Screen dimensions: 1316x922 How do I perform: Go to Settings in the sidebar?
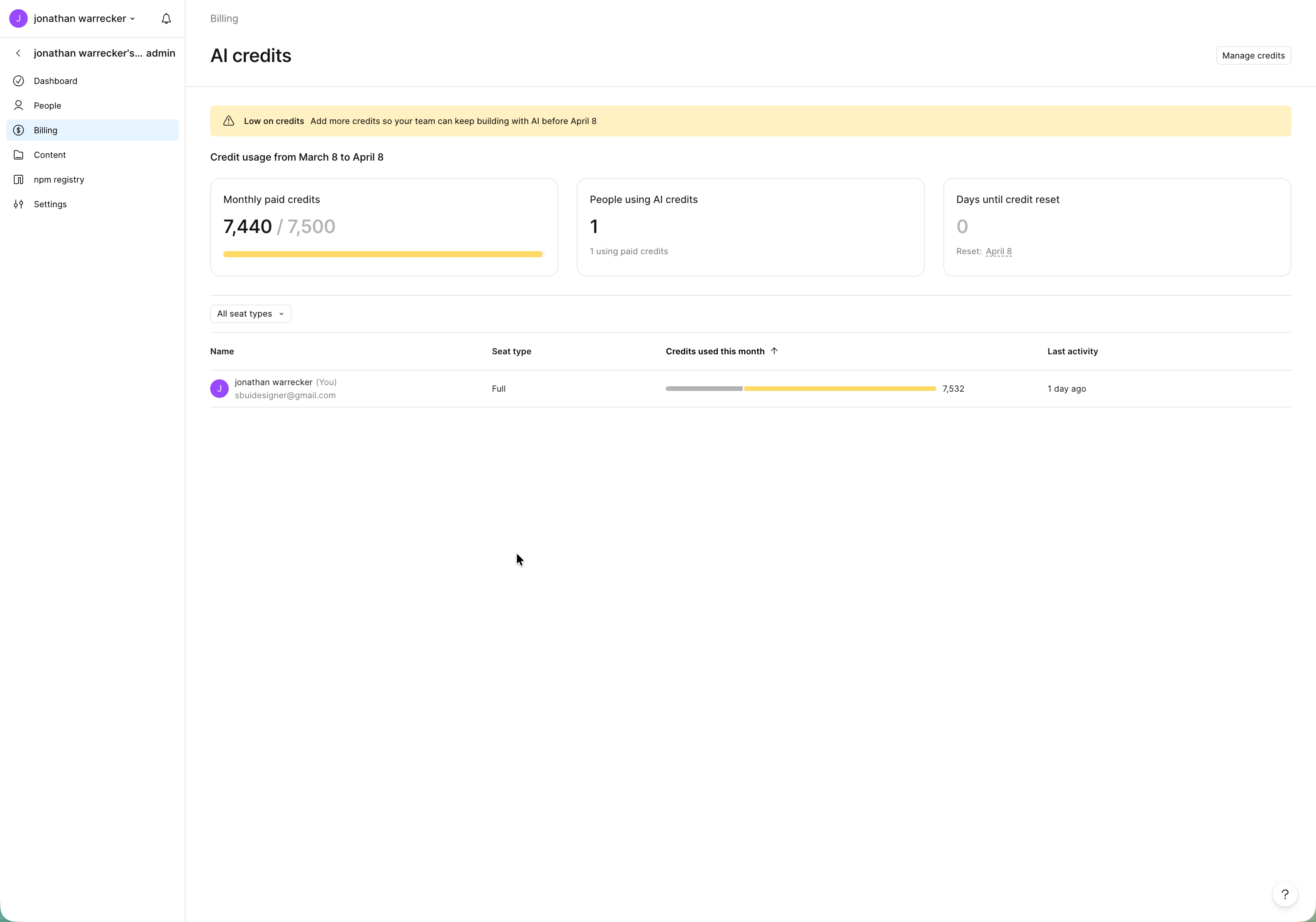[50, 204]
